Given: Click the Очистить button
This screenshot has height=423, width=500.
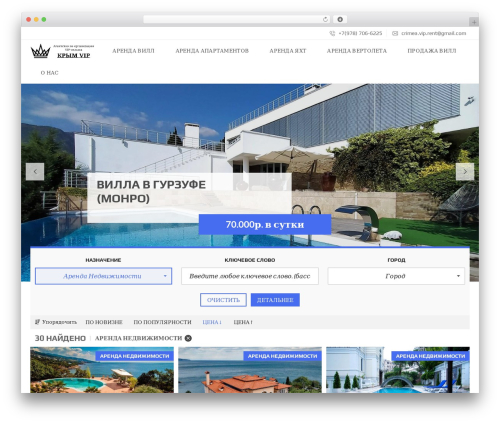Looking at the screenshot, I should point(223,300).
